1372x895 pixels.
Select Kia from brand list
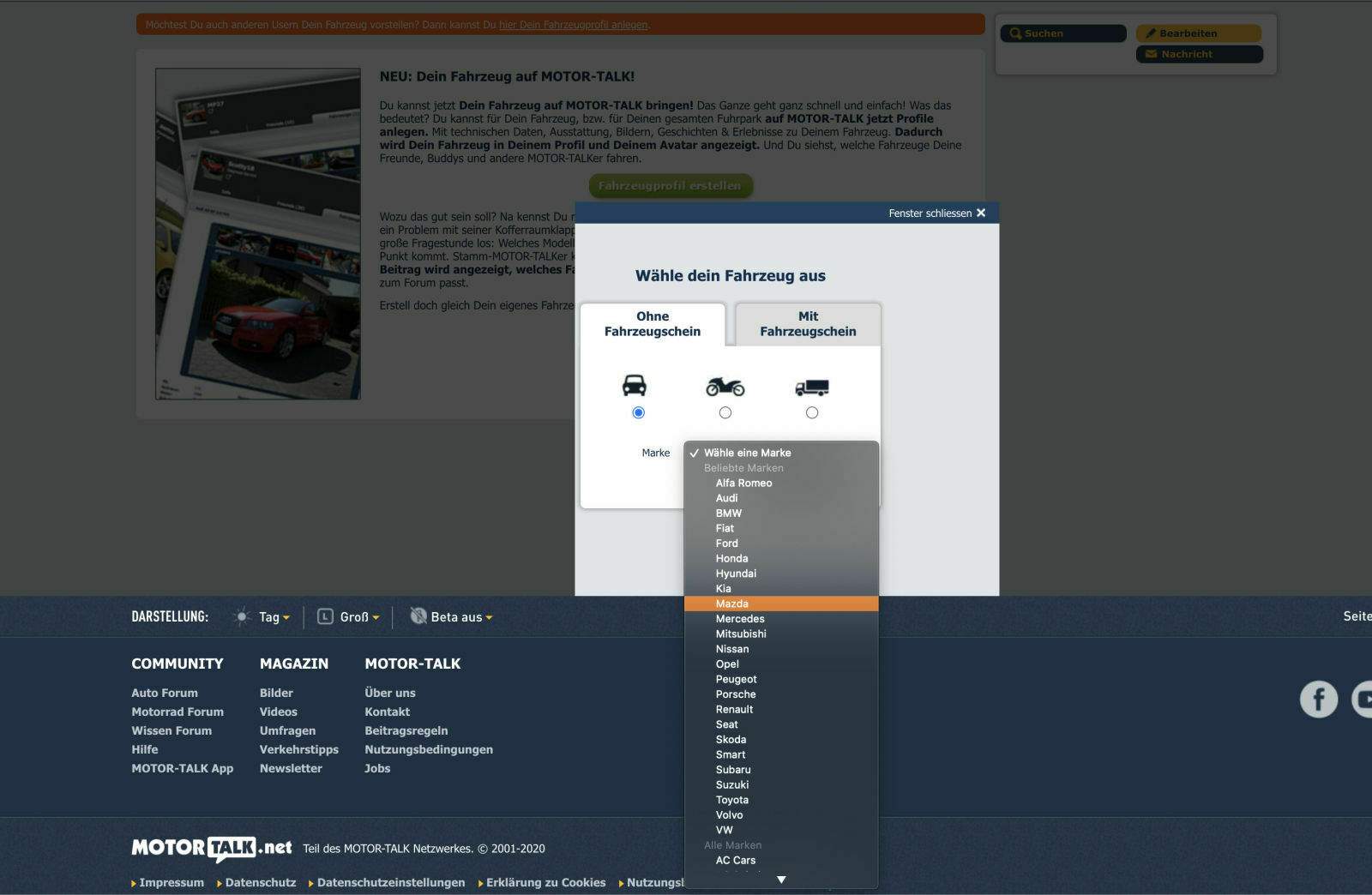(781, 589)
